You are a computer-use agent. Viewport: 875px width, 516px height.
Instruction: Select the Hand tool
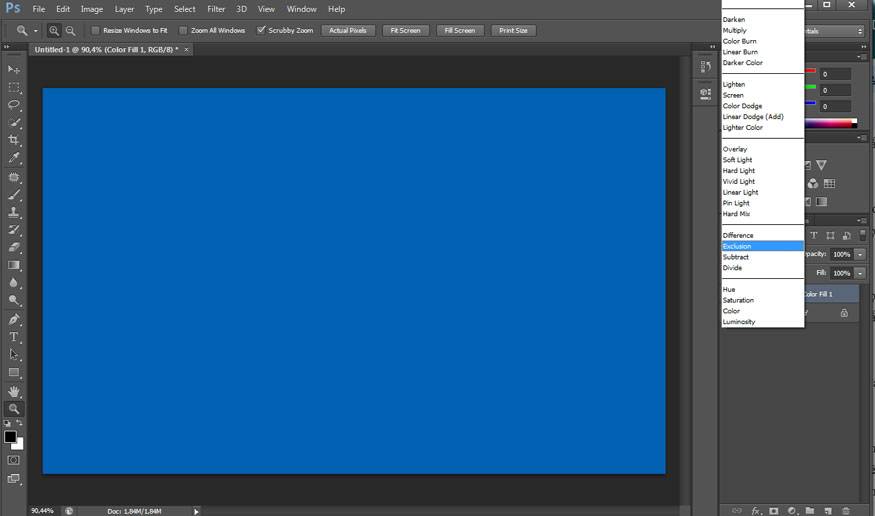pyautogui.click(x=14, y=391)
